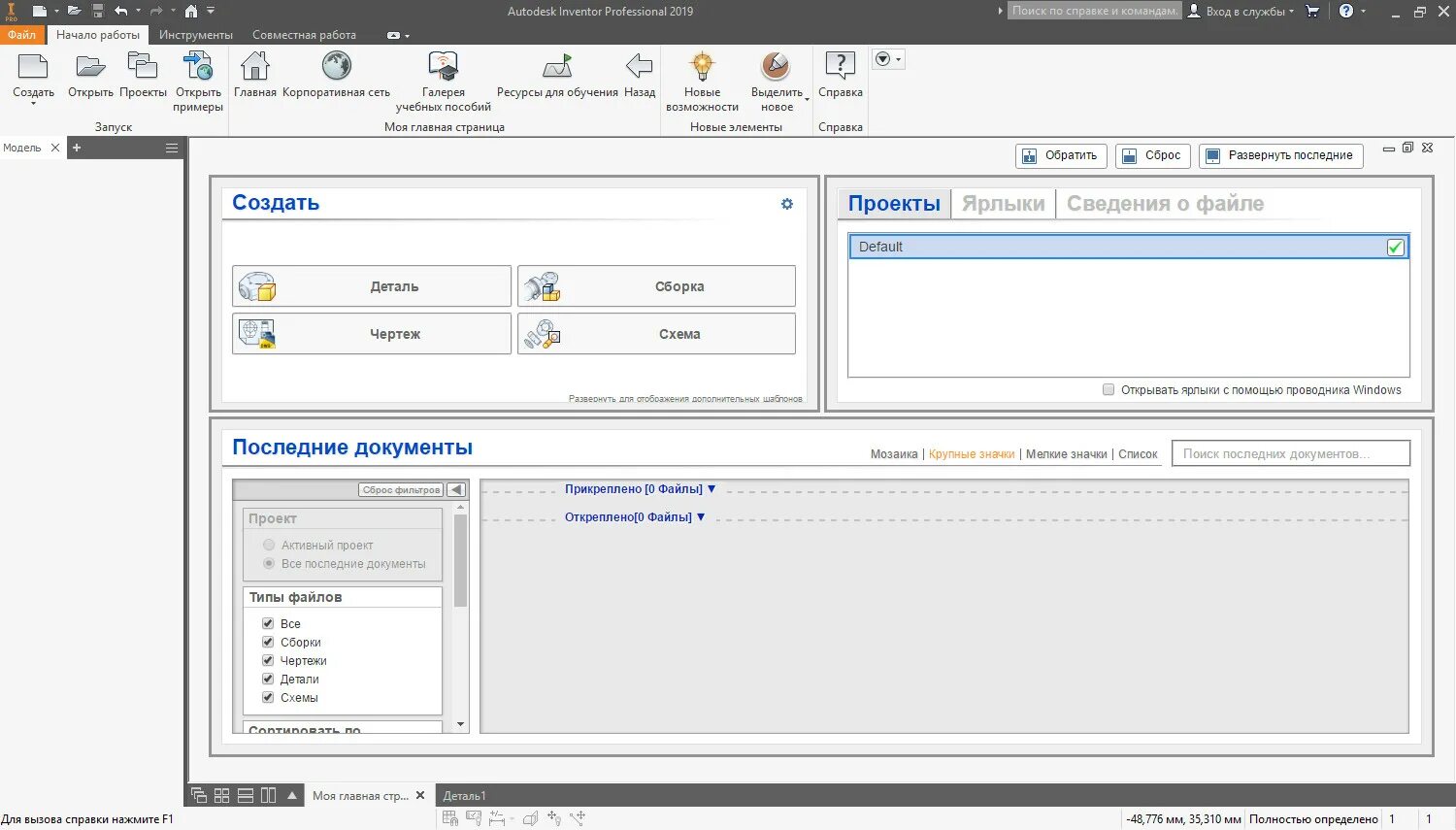
Task: Switch to the Инструменты ribbon tab
Action: point(196,35)
